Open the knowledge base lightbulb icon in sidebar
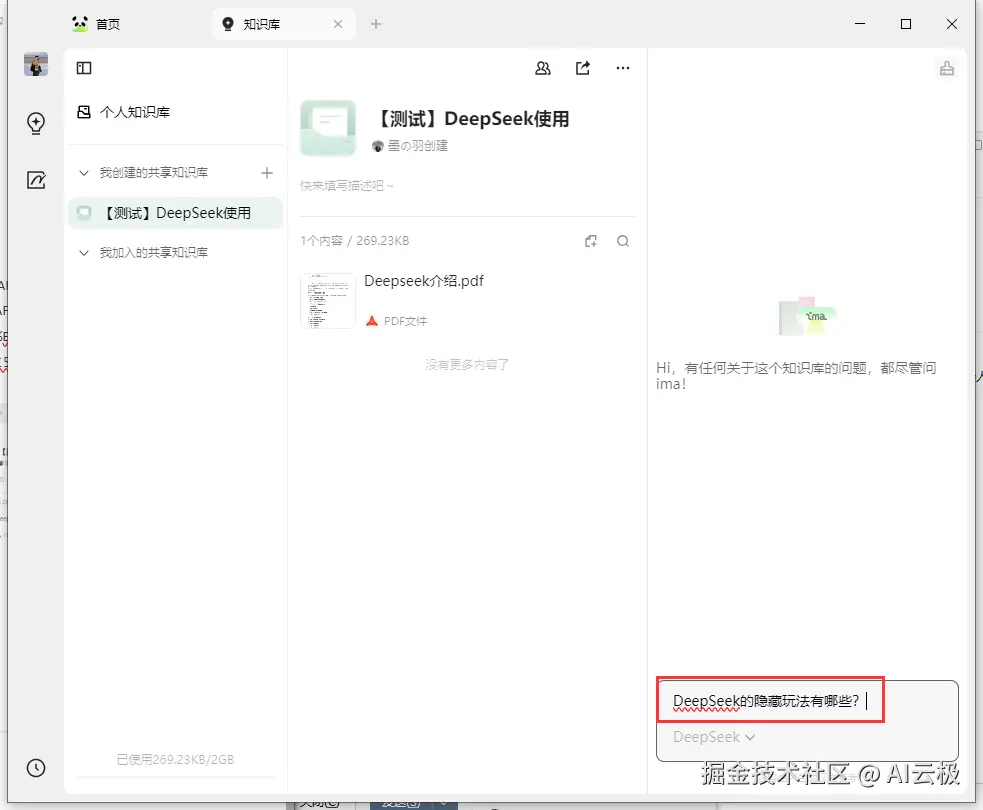This screenshot has width=983, height=810. click(x=36, y=123)
